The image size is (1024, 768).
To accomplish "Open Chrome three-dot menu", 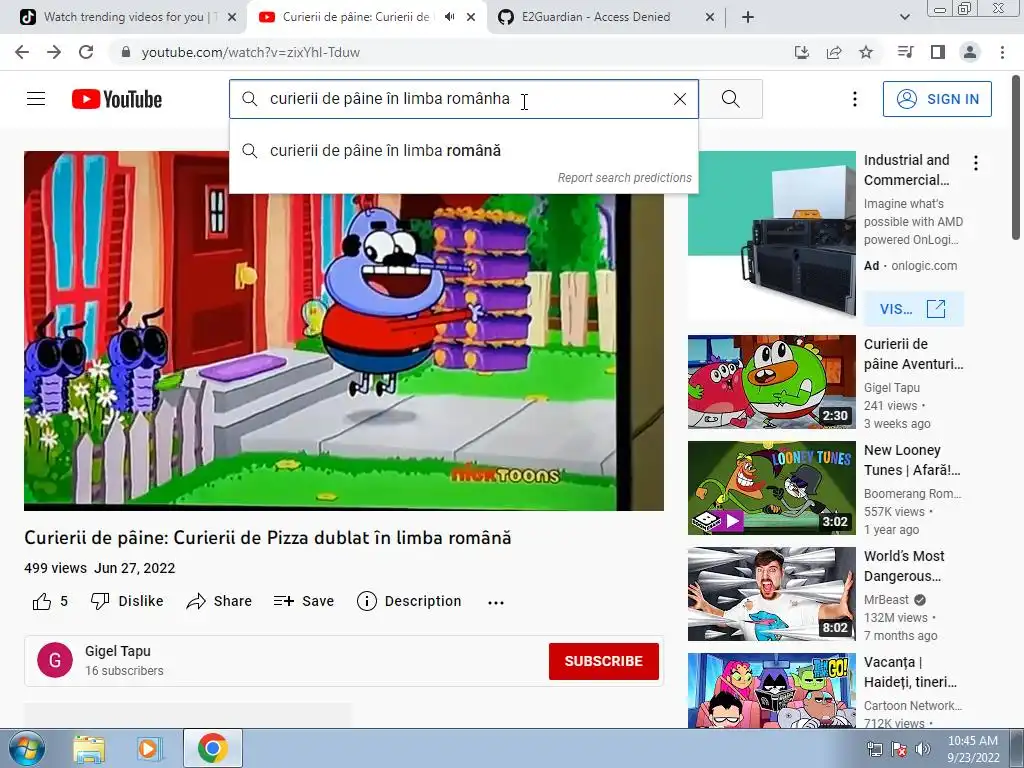I will (x=1002, y=52).
